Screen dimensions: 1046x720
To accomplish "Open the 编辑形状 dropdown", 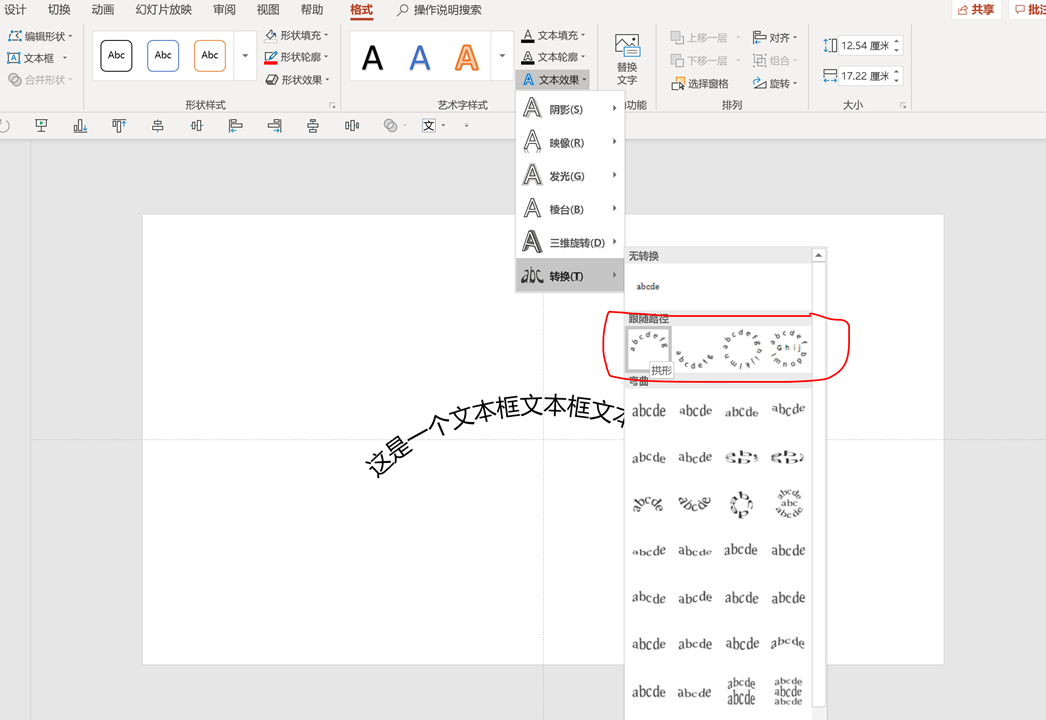I will pyautogui.click(x=40, y=36).
